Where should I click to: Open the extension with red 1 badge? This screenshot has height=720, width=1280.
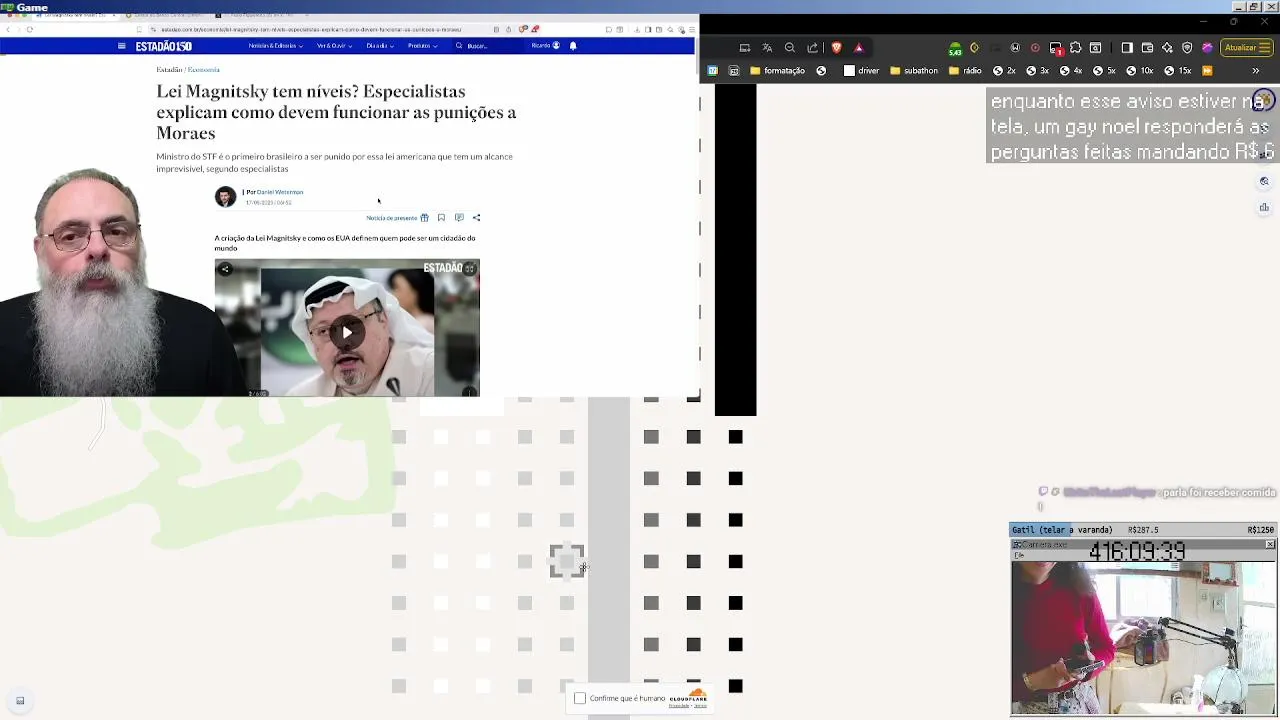[x=1056, y=48]
